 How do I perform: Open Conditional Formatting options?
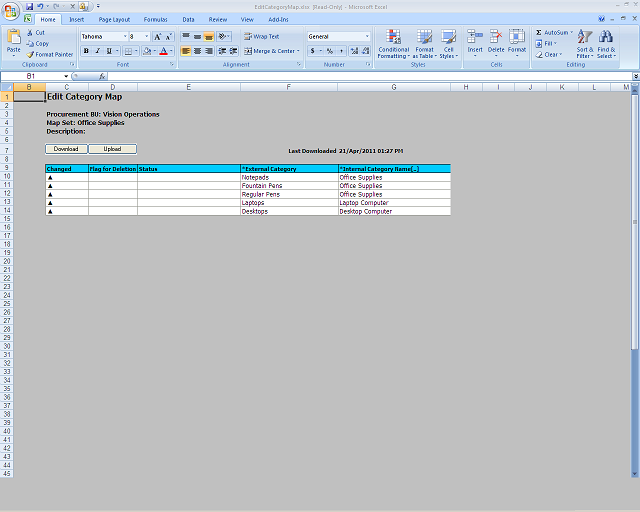click(x=393, y=44)
